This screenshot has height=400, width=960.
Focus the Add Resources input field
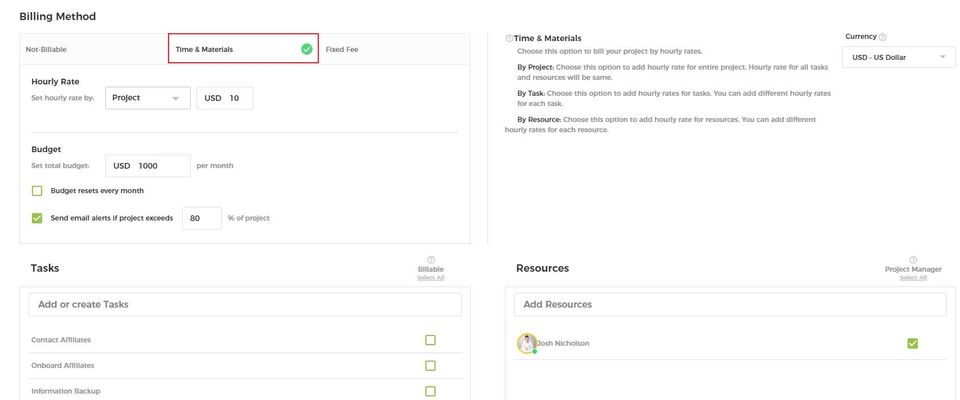pos(730,304)
